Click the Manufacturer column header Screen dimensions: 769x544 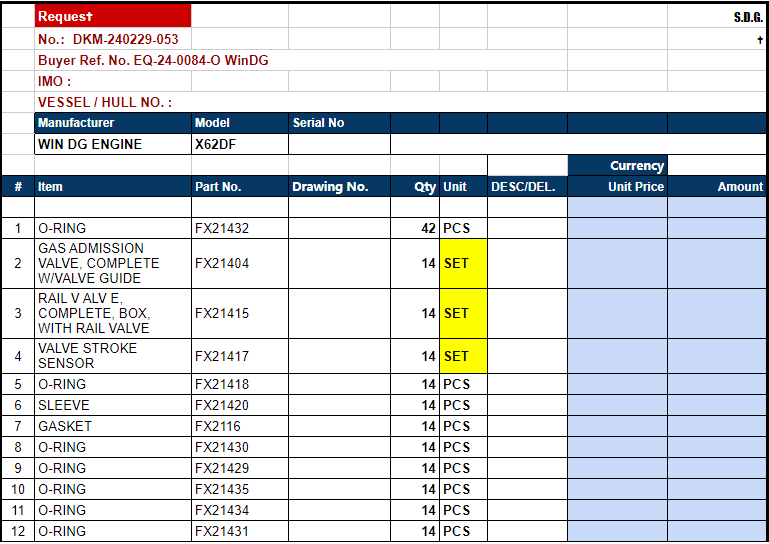[x=113, y=123]
